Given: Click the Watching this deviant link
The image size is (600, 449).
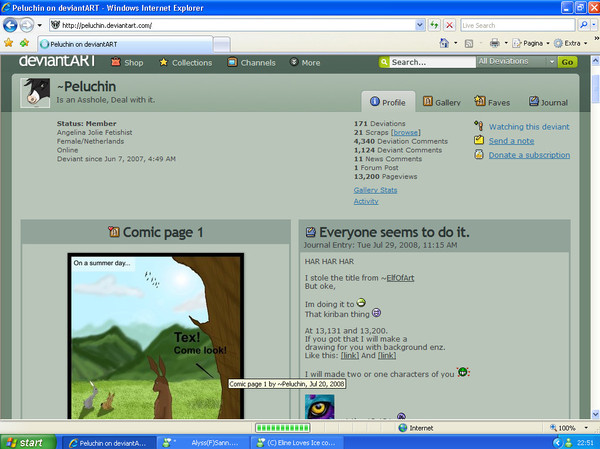Looking at the screenshot, I should coord(529,127).
